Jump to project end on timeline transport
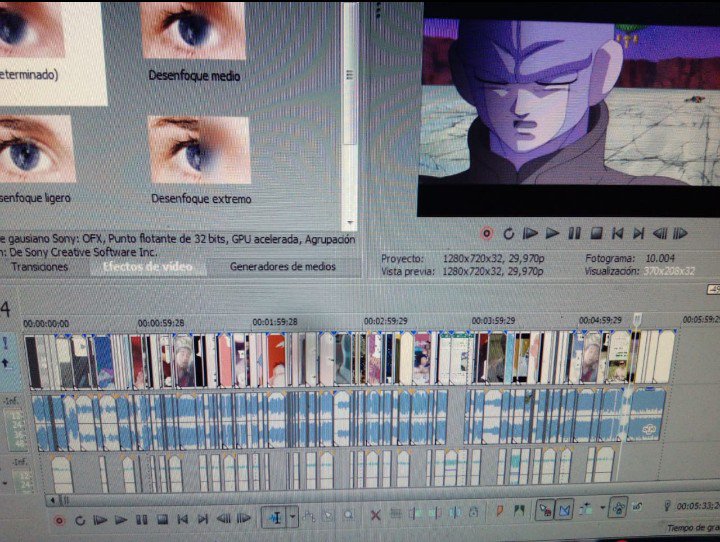The height and width of the screenshot is (542, 720). pyautogui.click(x=202, y=519)
